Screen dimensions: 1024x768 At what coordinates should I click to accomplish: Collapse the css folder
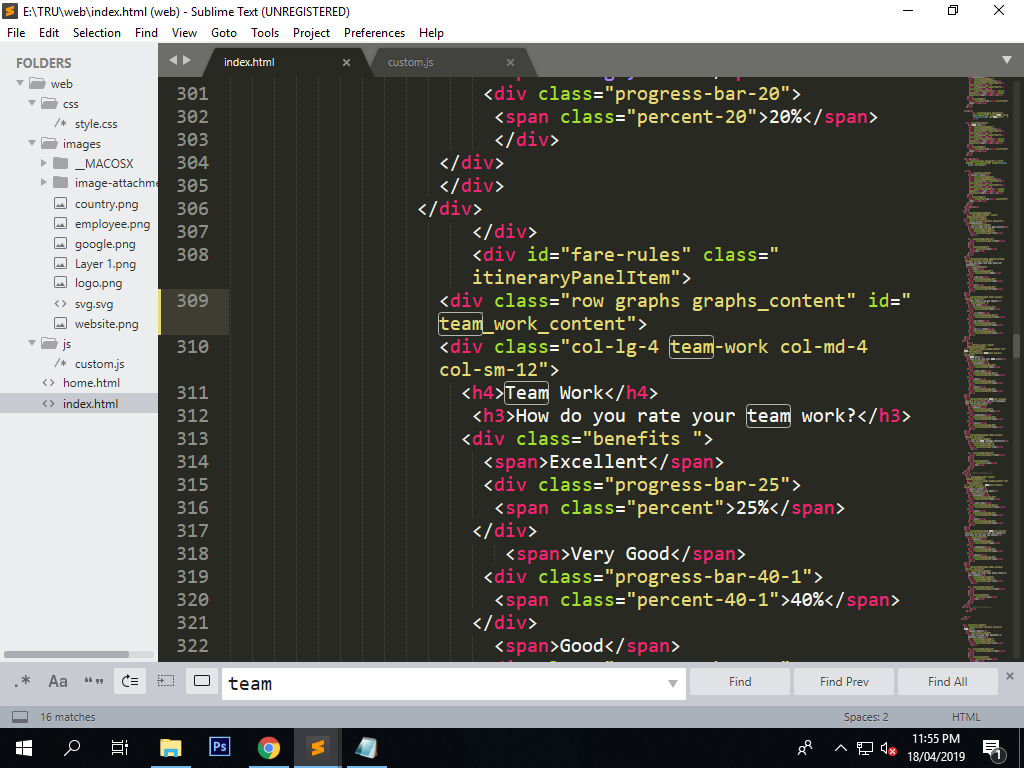(33, 104)
